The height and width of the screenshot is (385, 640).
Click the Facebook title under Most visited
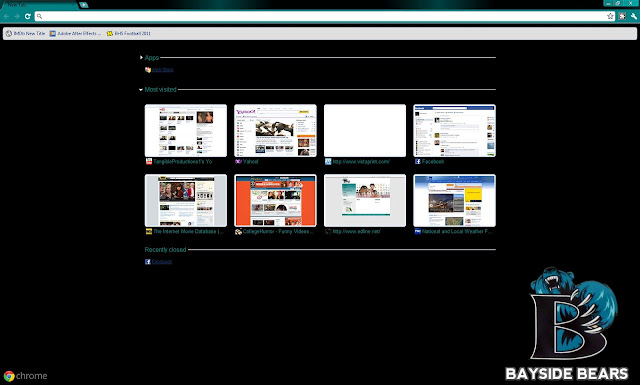click(433, 162)
